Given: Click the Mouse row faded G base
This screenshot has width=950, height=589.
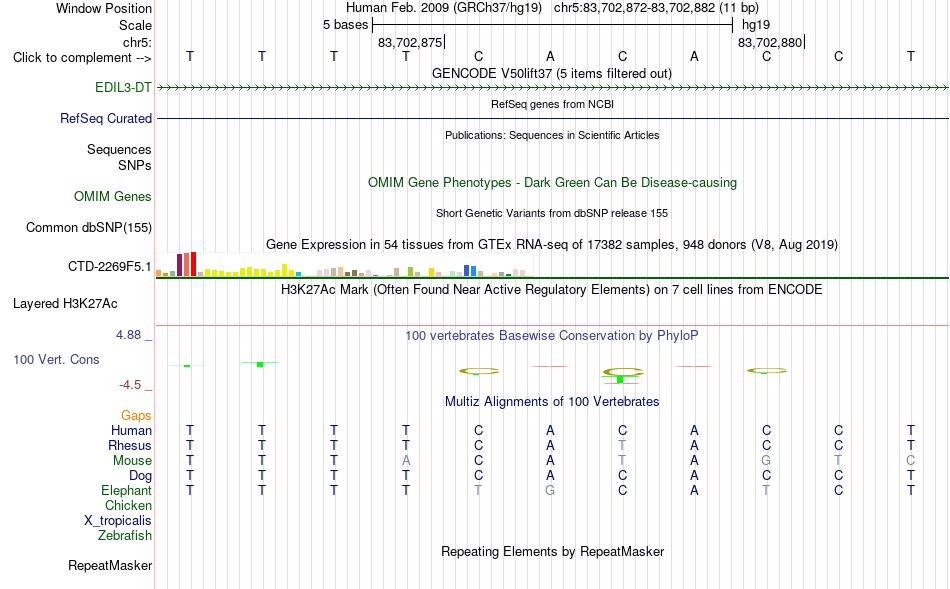Looking at the screenshot, I should pos(766,461).
